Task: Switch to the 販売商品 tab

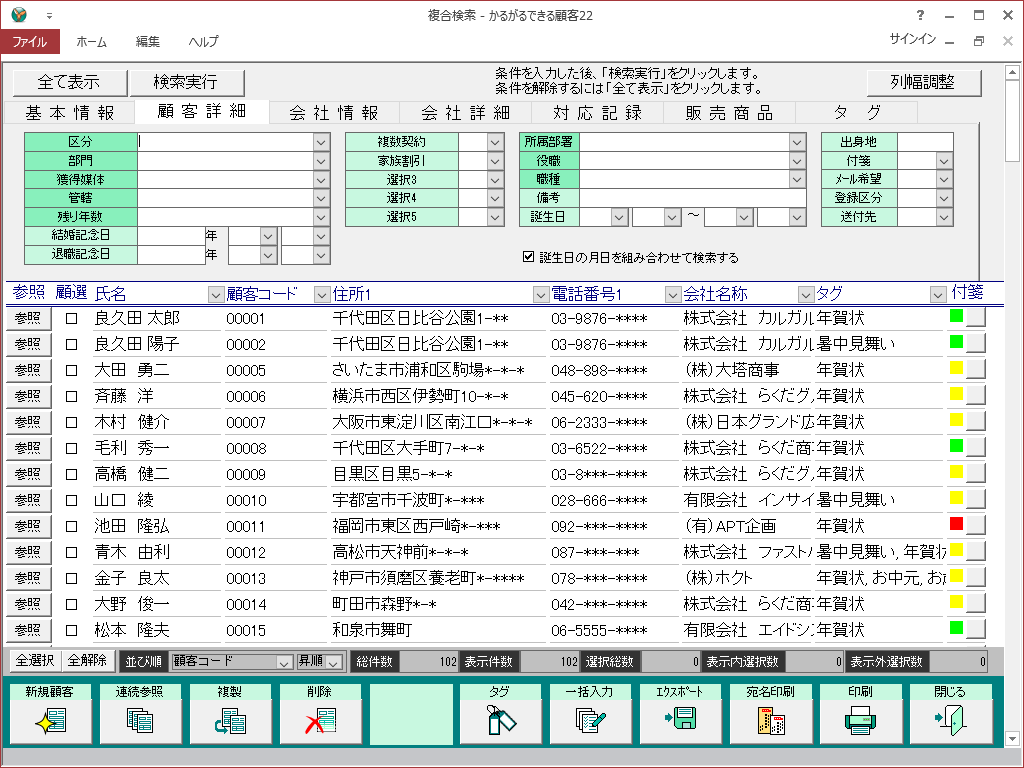Action: tap(729, 113)
